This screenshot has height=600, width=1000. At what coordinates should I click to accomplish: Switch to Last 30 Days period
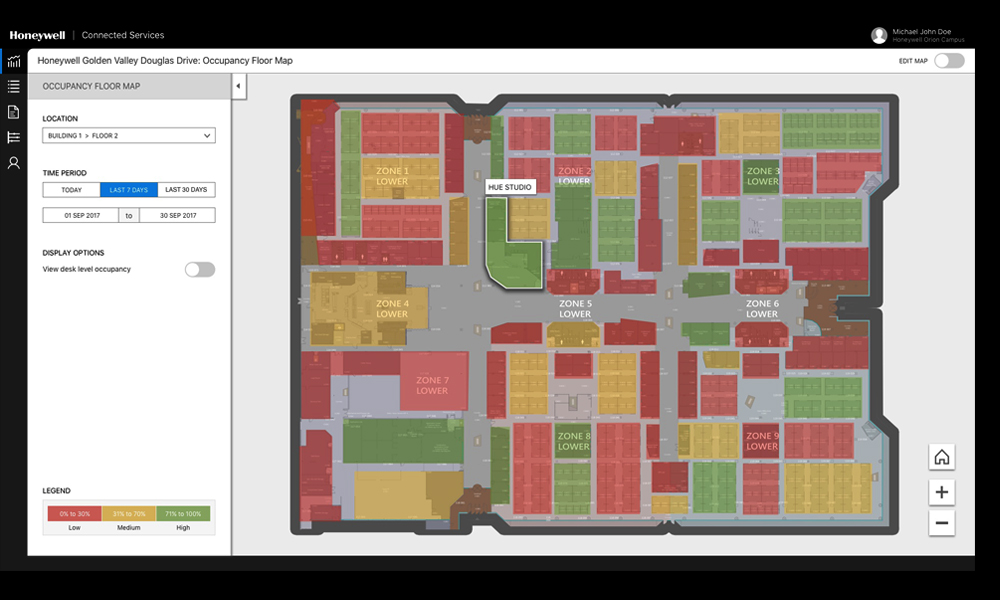(186, 190)
